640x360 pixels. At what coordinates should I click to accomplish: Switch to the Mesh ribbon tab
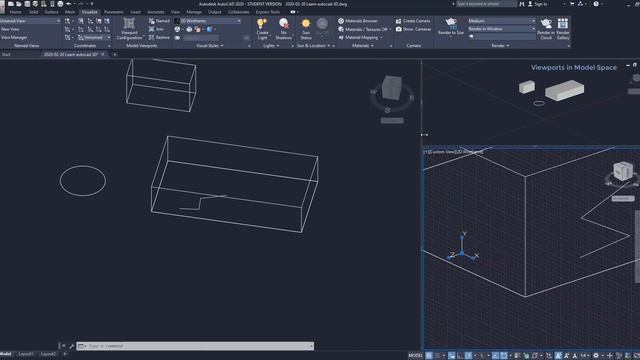(x=70, y=12)
